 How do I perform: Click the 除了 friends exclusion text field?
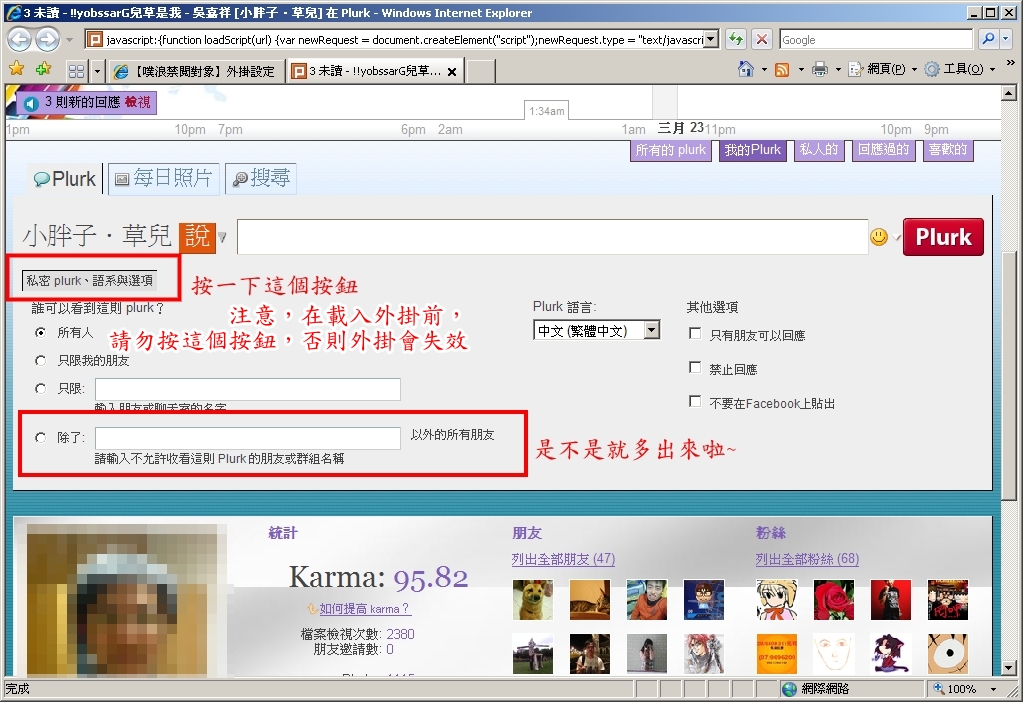tap(248, 438)
